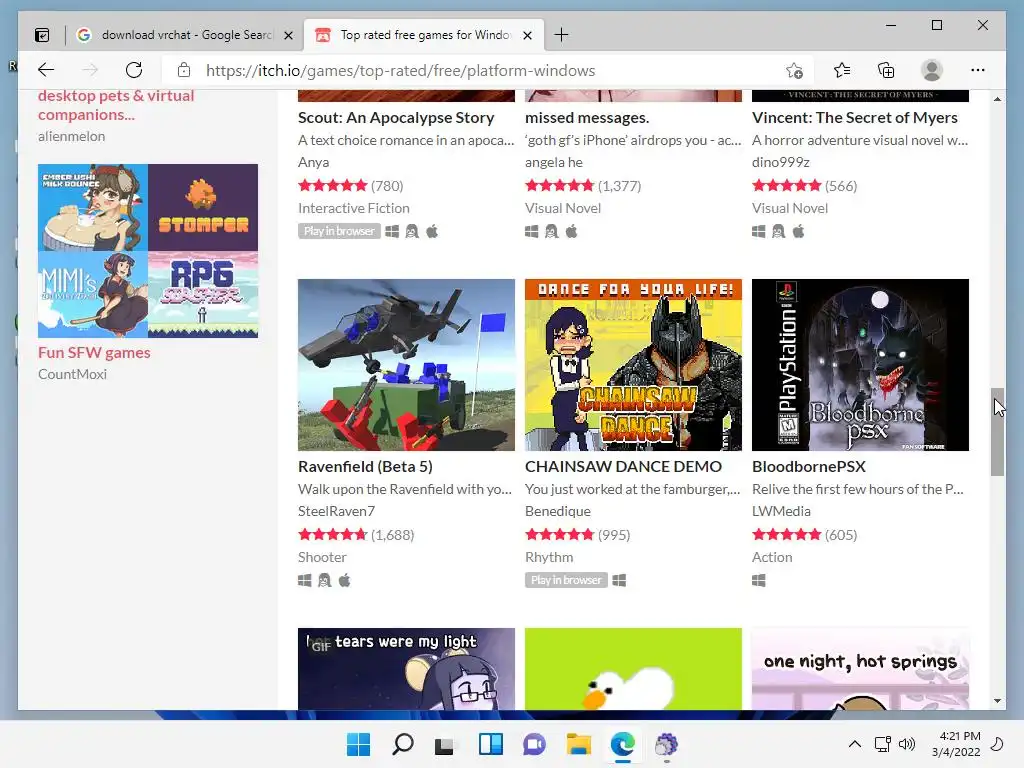This screenshot has width=1024, height=768.
Task: Click Linux icon under Vincent: The Secret of Myers
Action: coord(778,231)
